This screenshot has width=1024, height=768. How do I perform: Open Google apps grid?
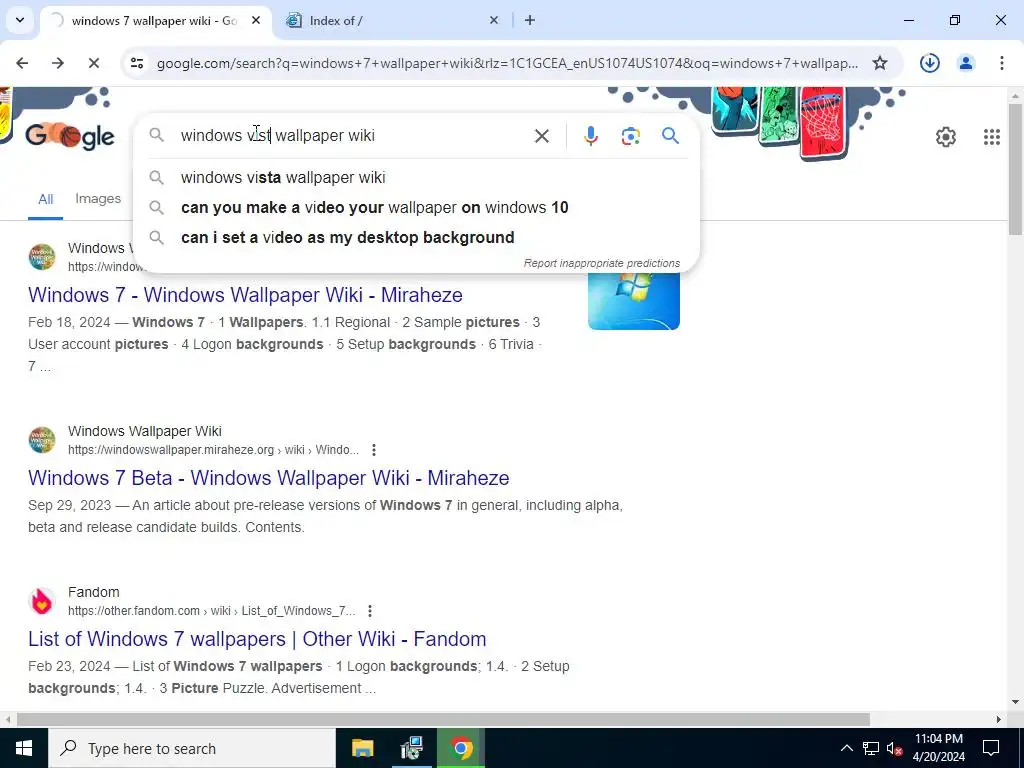[991, 136]
